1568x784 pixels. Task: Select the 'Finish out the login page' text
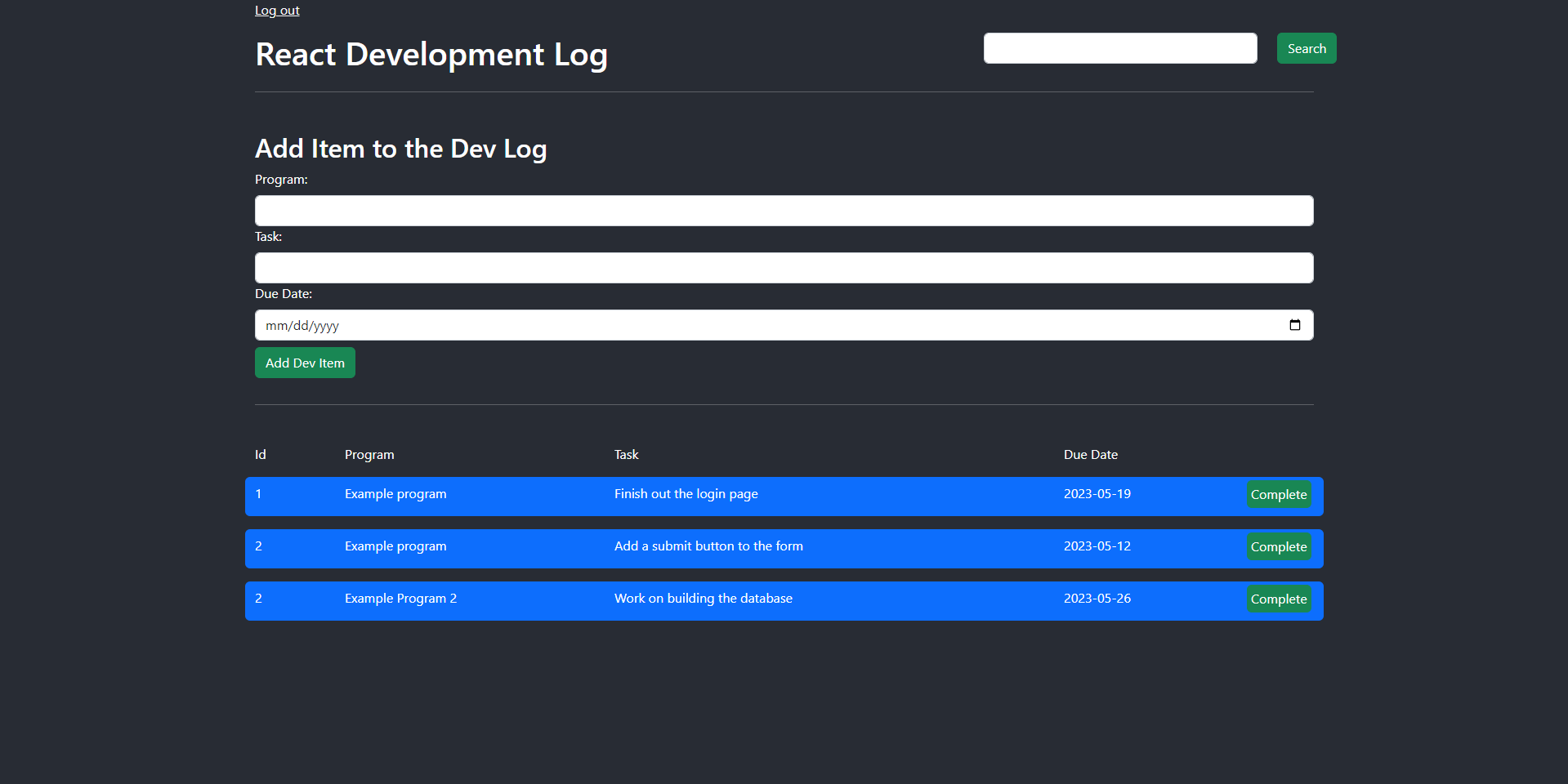[x=686, y=494]
